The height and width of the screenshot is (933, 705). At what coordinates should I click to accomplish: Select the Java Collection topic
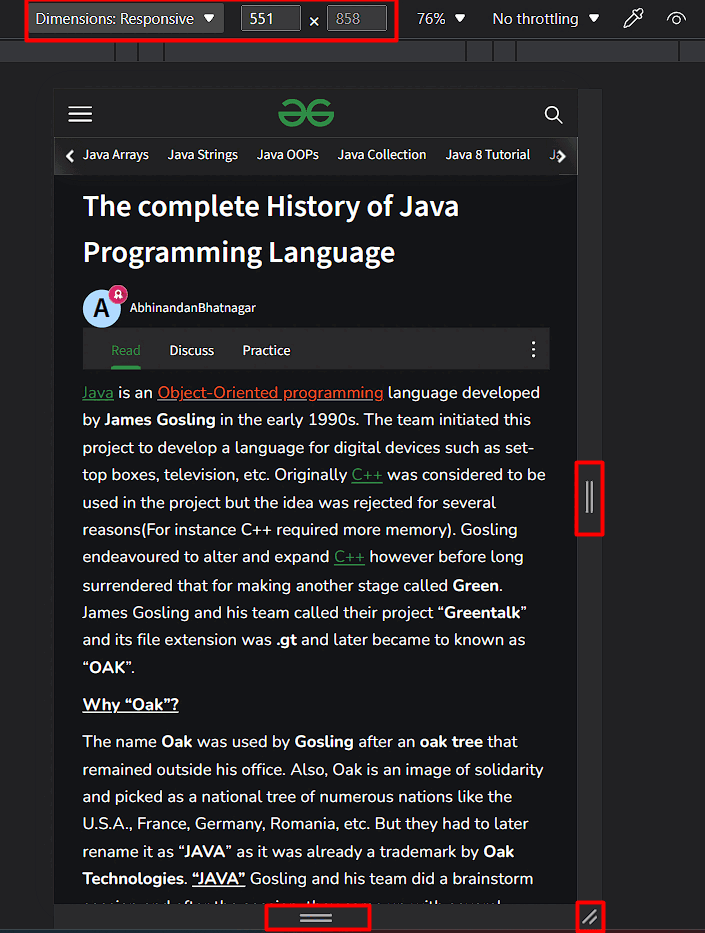tap(382, 155)
